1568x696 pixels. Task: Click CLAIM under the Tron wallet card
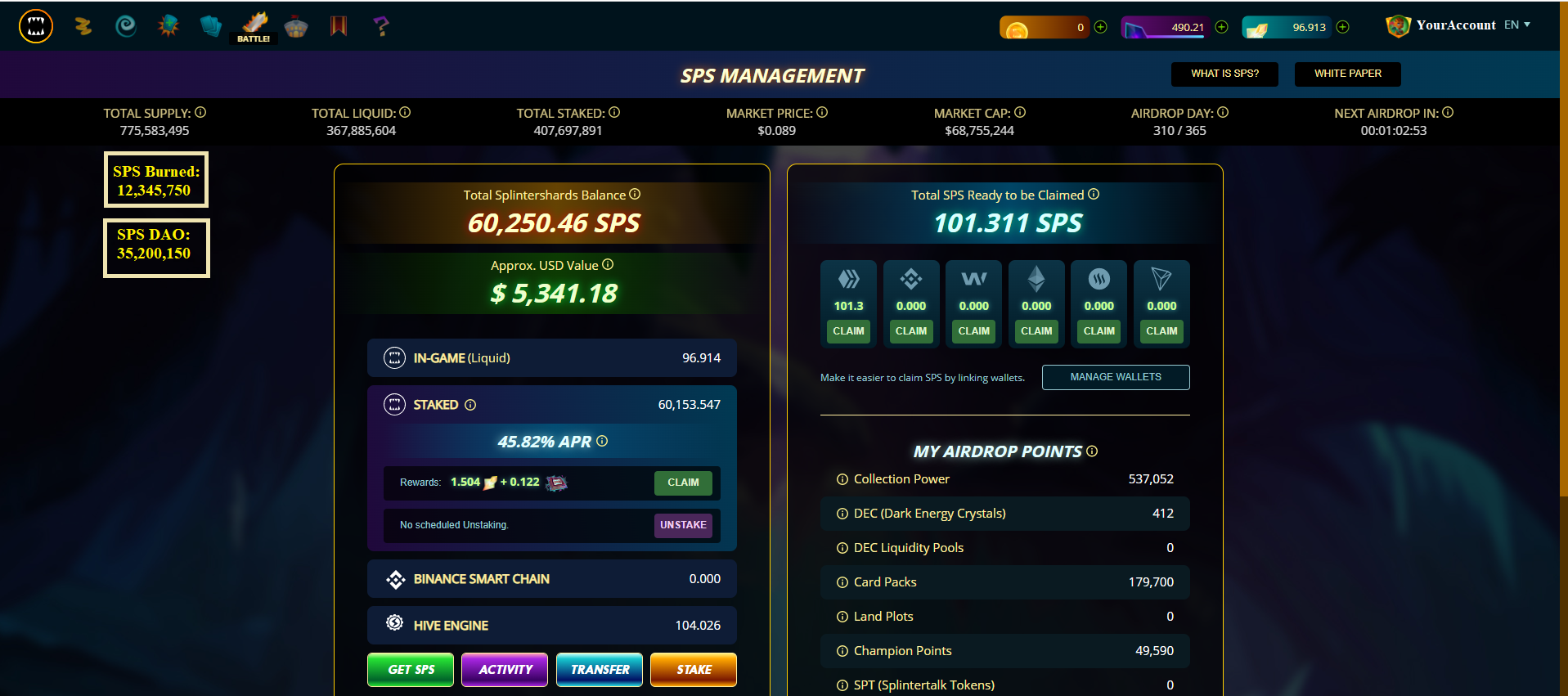coord(1161,331)
